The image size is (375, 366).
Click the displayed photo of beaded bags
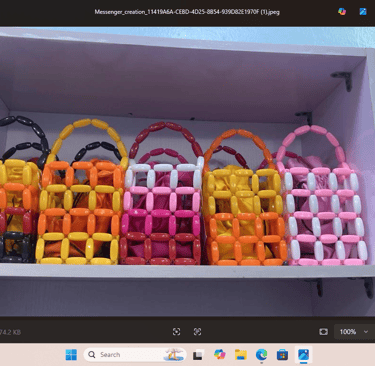point(187,172)
